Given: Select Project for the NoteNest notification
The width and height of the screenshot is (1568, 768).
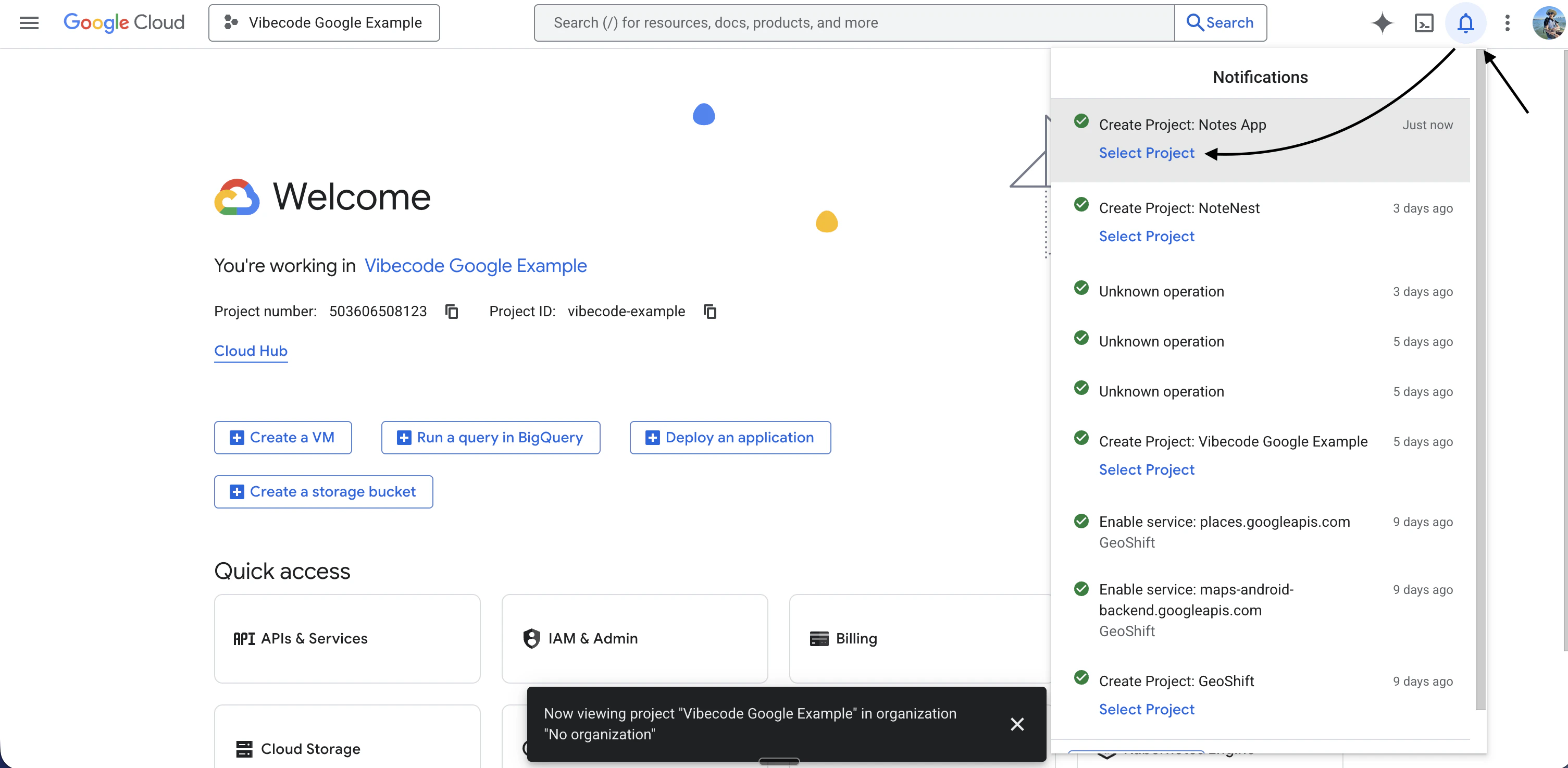Looking at the screenshot, I should [1146, 237].
